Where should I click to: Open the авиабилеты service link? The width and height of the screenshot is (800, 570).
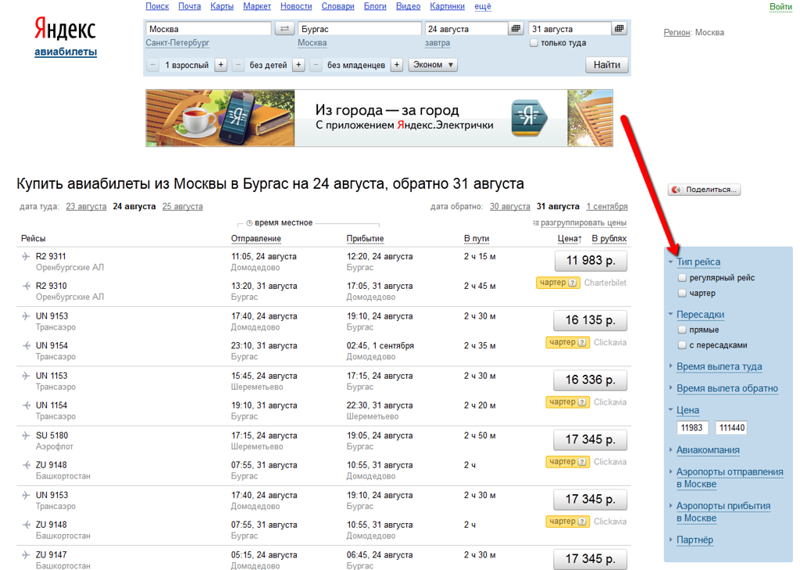[65, 52]
